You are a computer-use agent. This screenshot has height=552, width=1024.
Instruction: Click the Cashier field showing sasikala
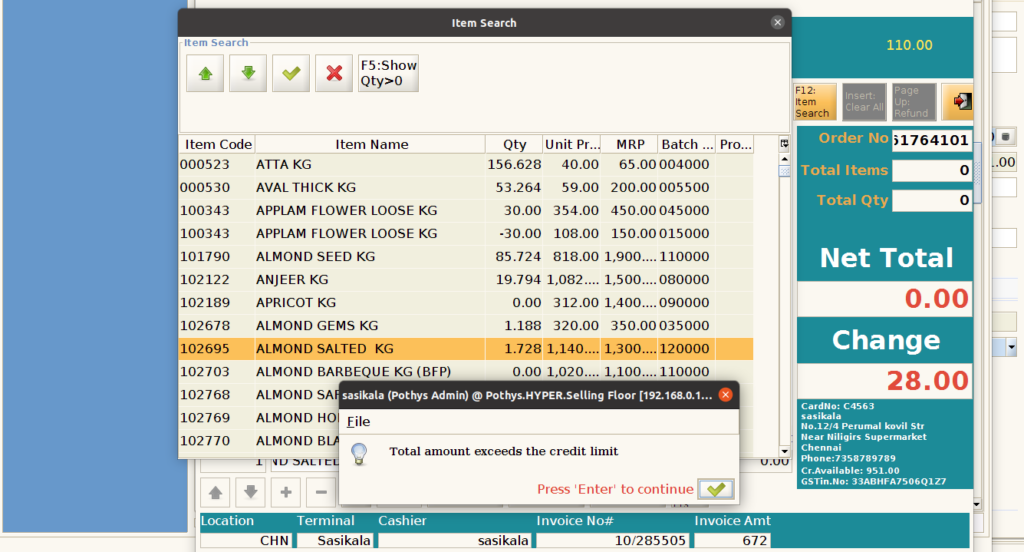point(455,540)
